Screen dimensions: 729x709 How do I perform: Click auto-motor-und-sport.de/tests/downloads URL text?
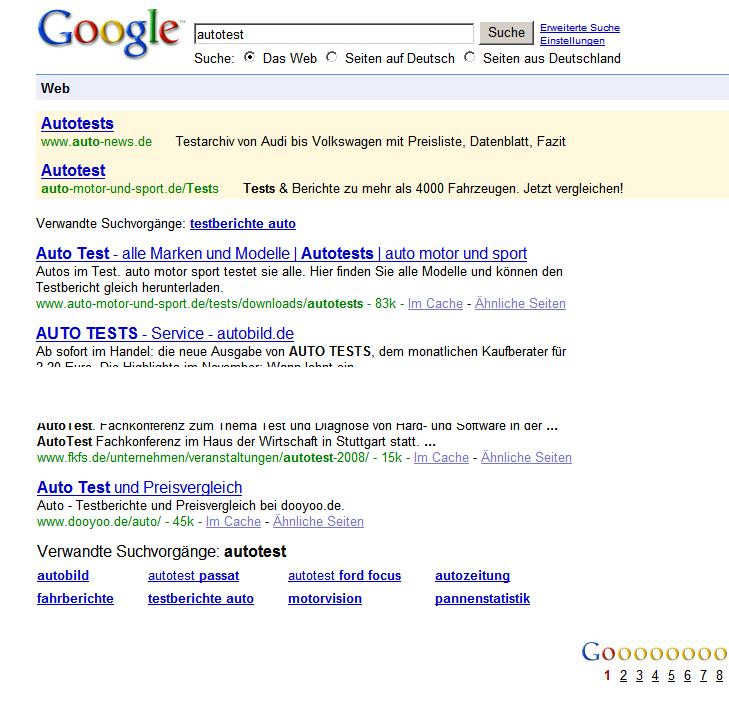(199, 304)
